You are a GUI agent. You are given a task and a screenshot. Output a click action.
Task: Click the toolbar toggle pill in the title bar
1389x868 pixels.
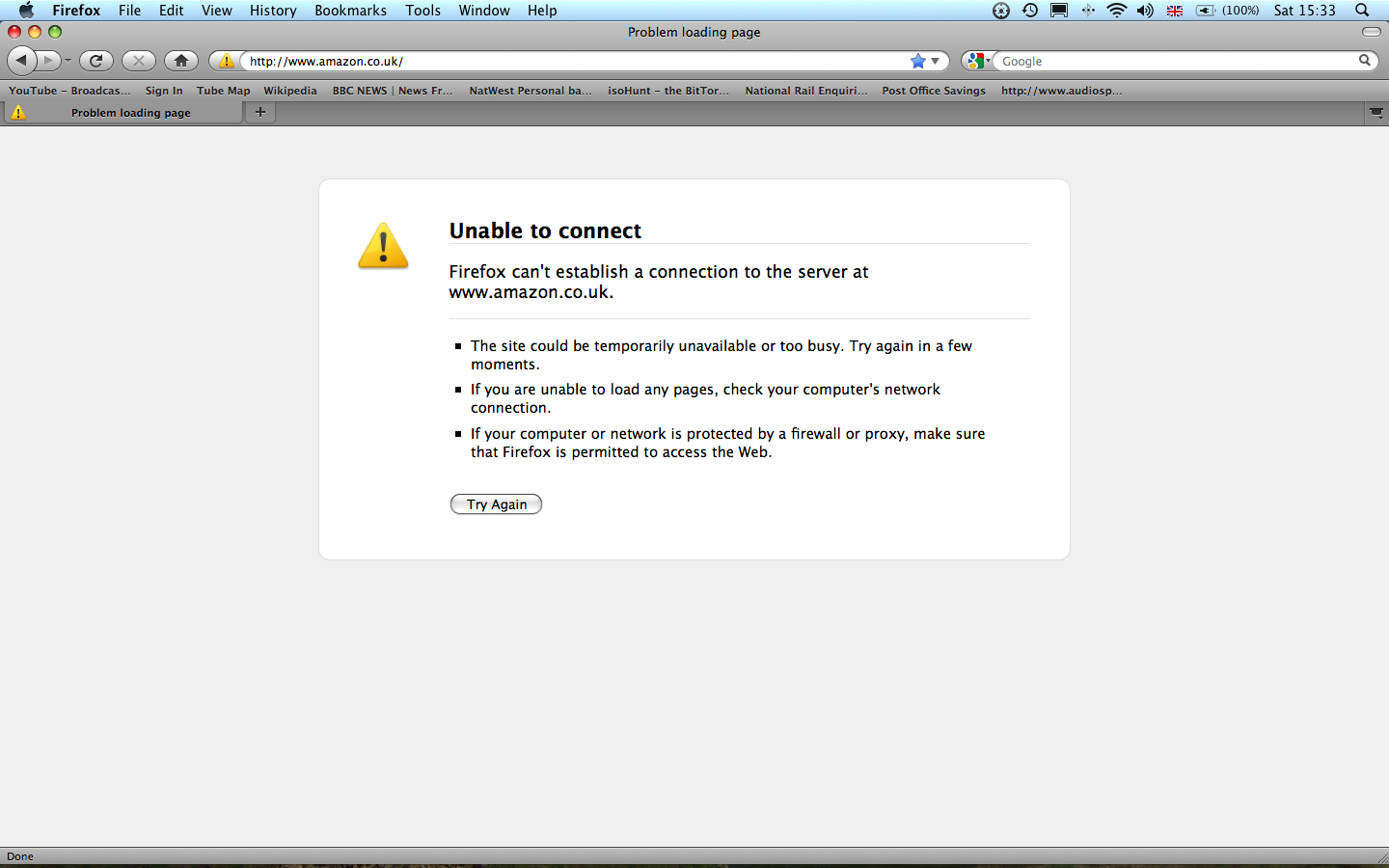1371,32
